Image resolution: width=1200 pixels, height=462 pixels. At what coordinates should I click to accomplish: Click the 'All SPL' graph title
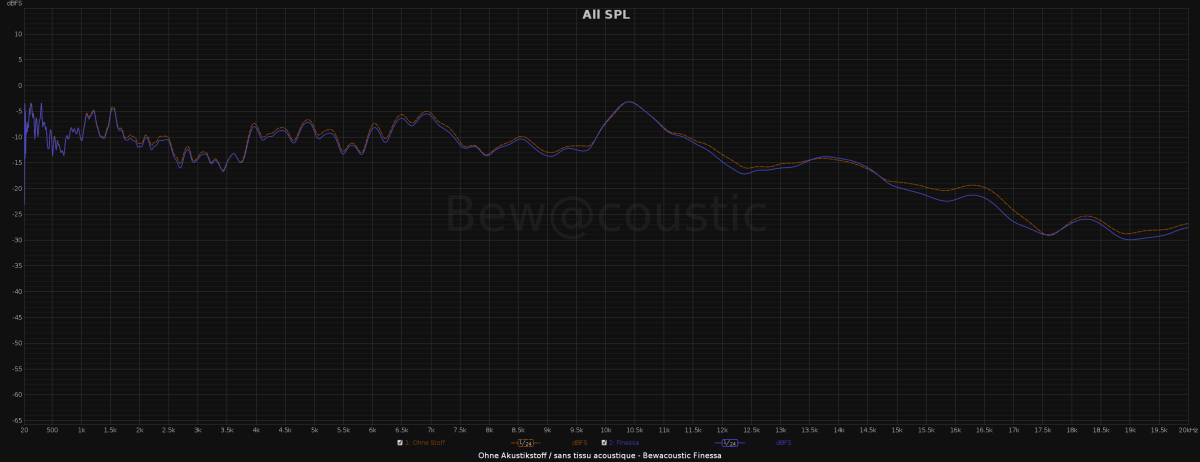(x=606, y=14)
